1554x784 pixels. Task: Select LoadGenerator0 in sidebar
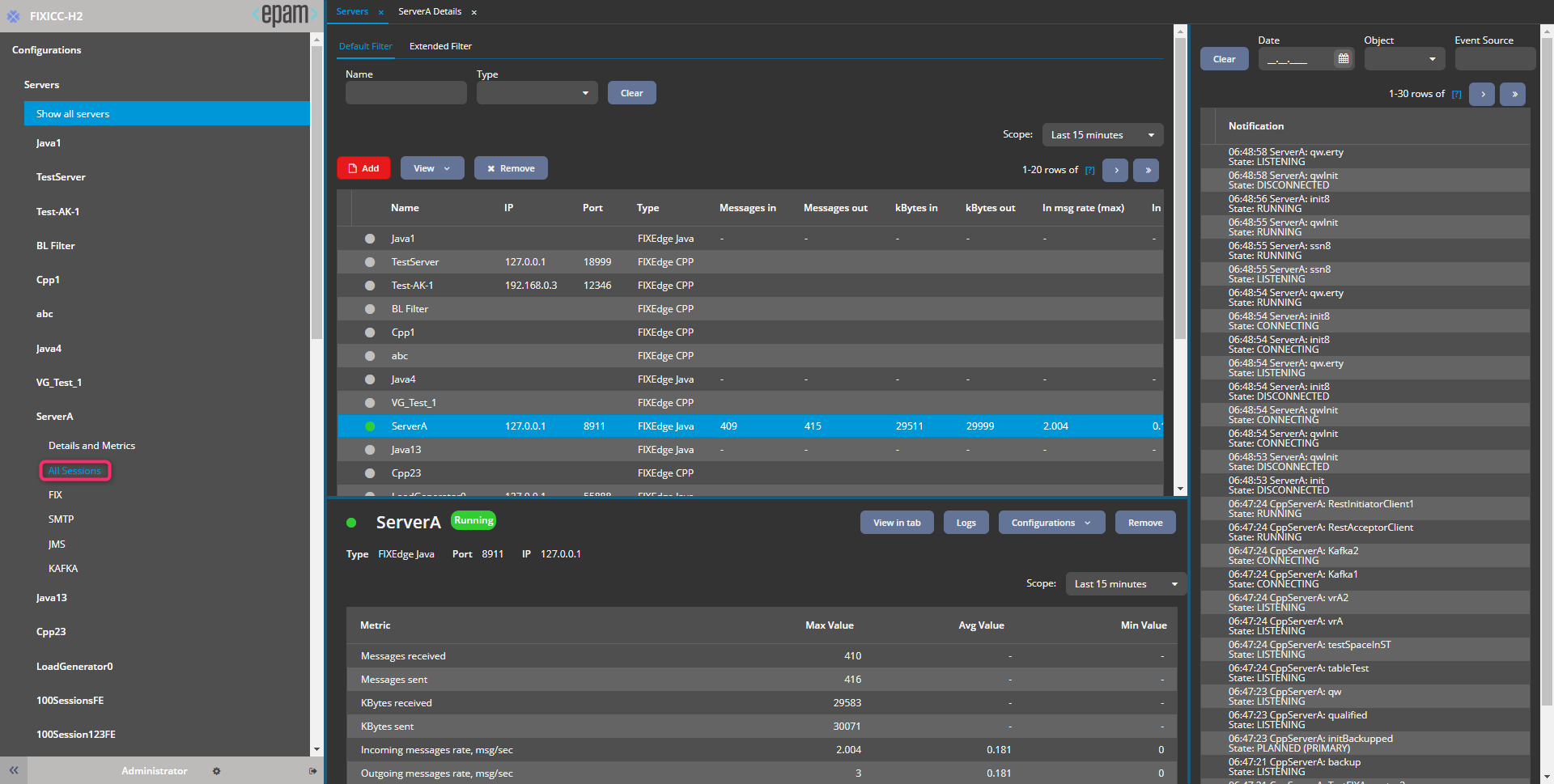click(74, 667)
